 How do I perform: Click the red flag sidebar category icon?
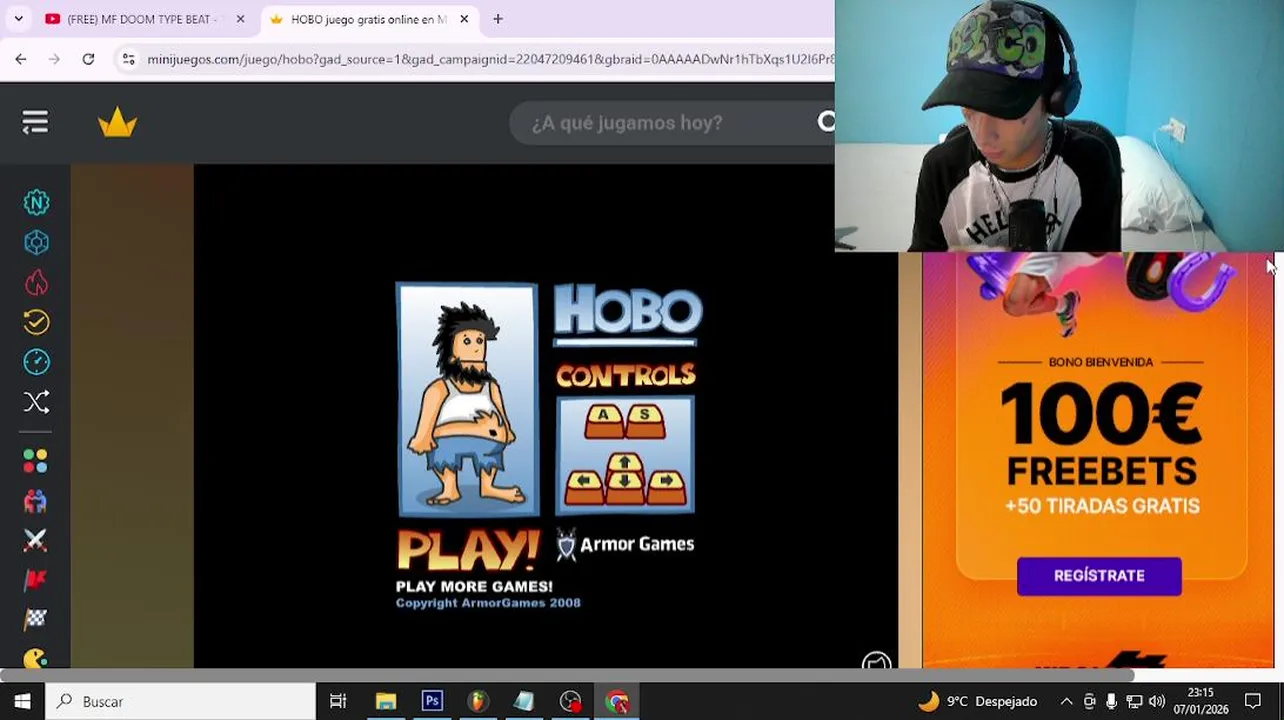click(35, 580)
